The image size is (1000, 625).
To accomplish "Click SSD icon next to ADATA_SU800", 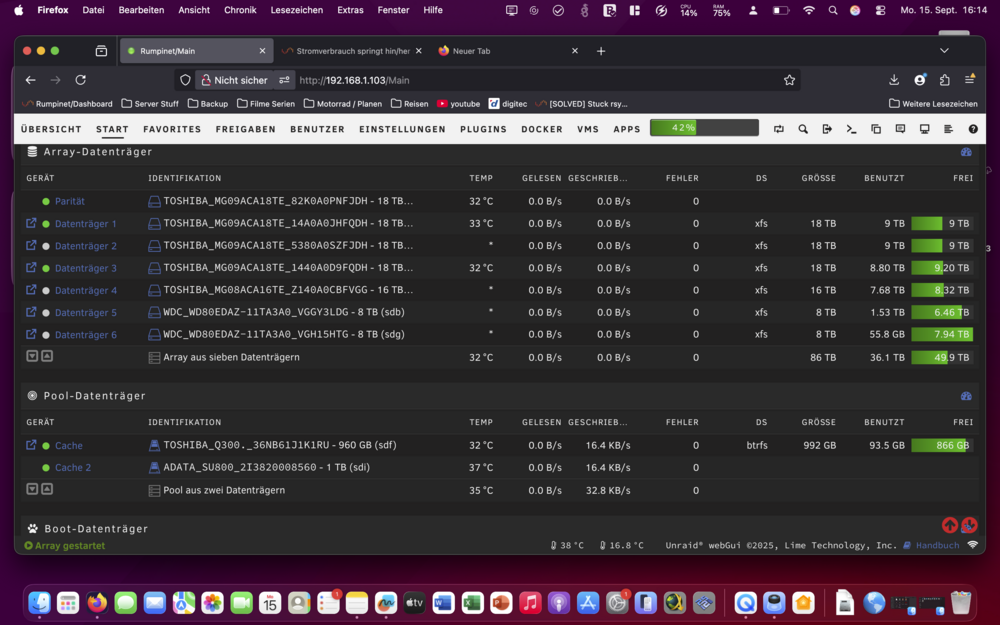I will (154, 467).
